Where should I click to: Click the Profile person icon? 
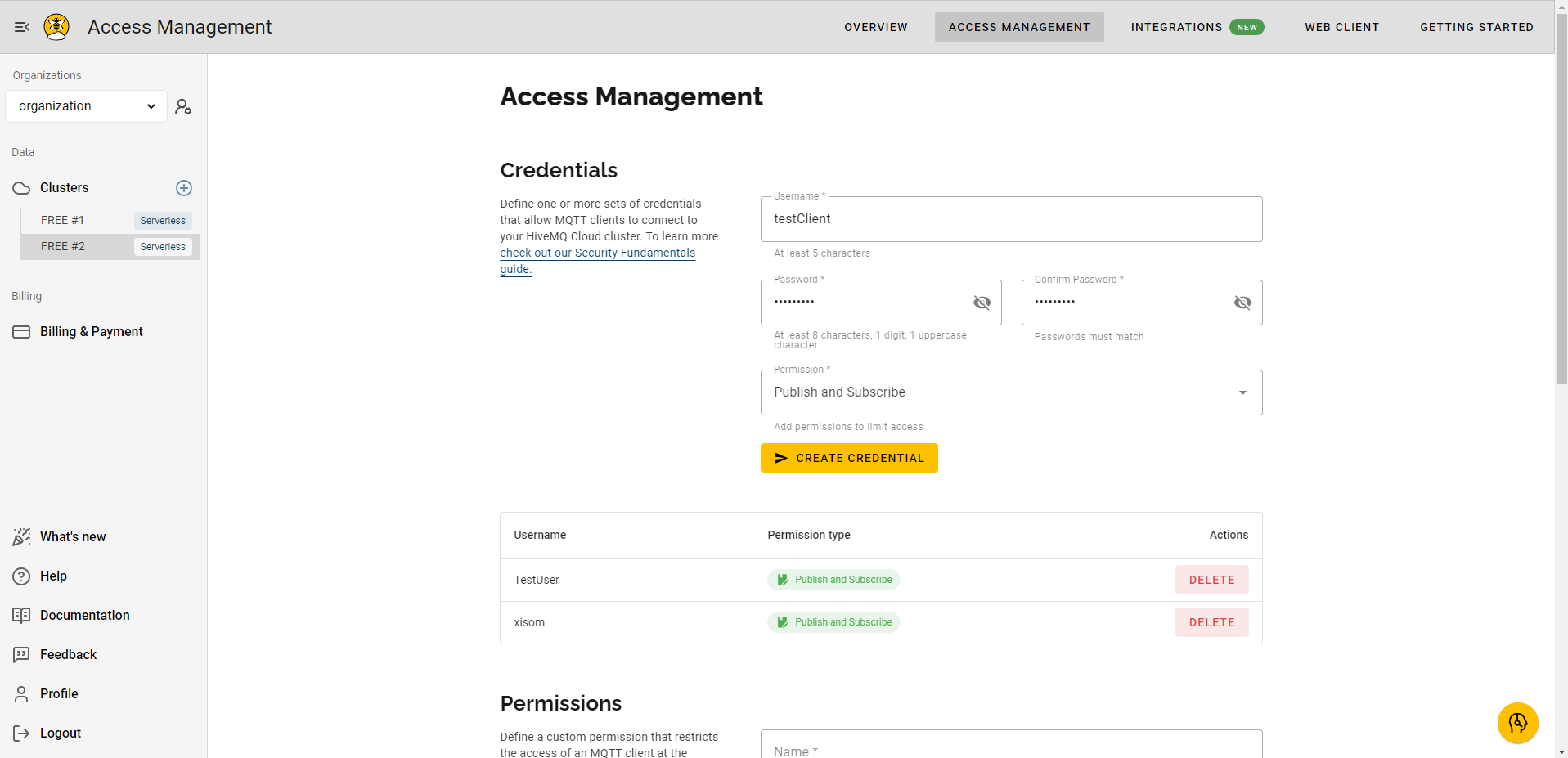click(21, 694)
